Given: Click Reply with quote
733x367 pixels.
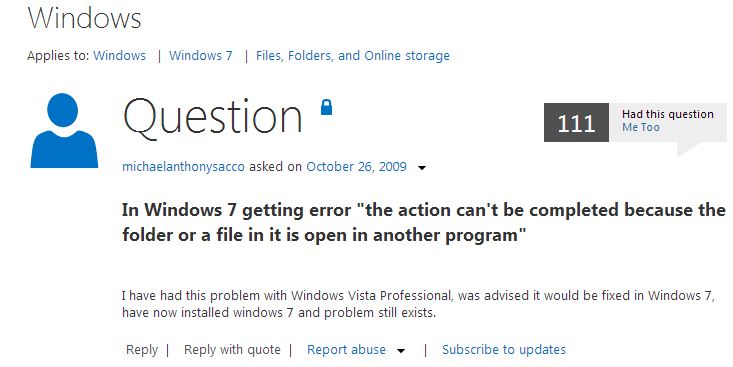Looking at the screenshot, I should (x=232, y=350).
